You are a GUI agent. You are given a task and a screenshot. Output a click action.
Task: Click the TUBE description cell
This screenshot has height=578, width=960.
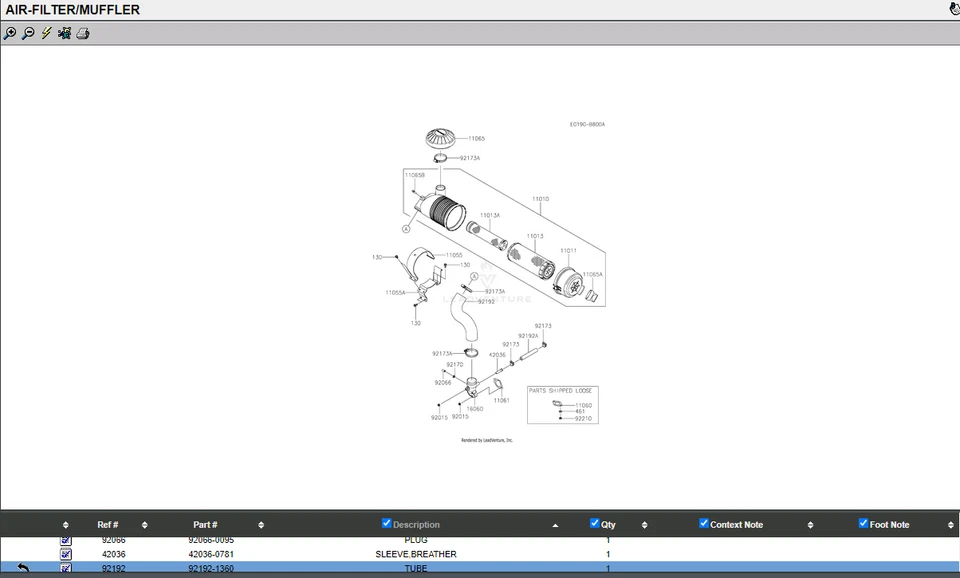tap(416, 568)
